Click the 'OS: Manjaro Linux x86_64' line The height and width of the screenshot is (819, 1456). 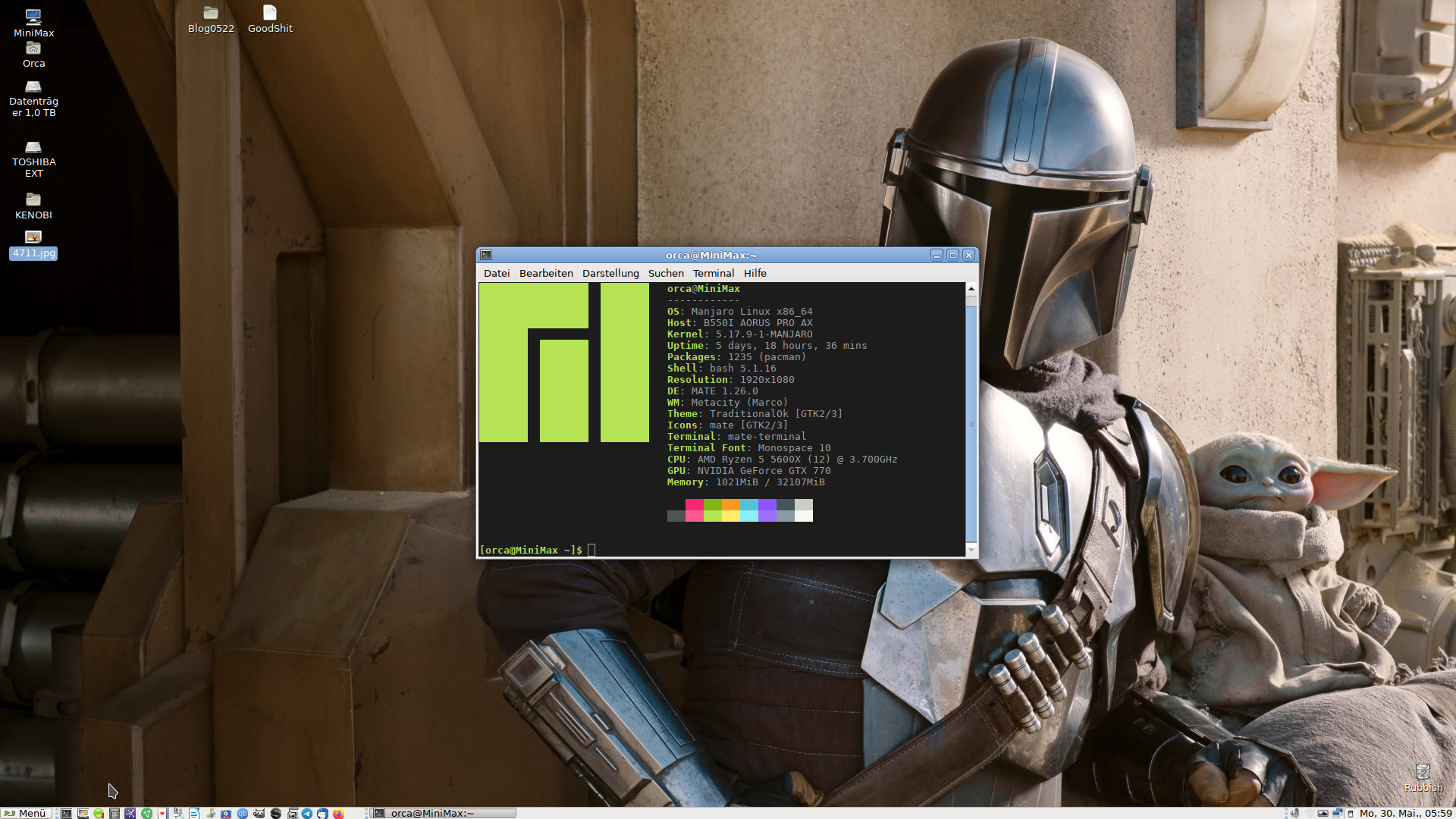point(739,312)
